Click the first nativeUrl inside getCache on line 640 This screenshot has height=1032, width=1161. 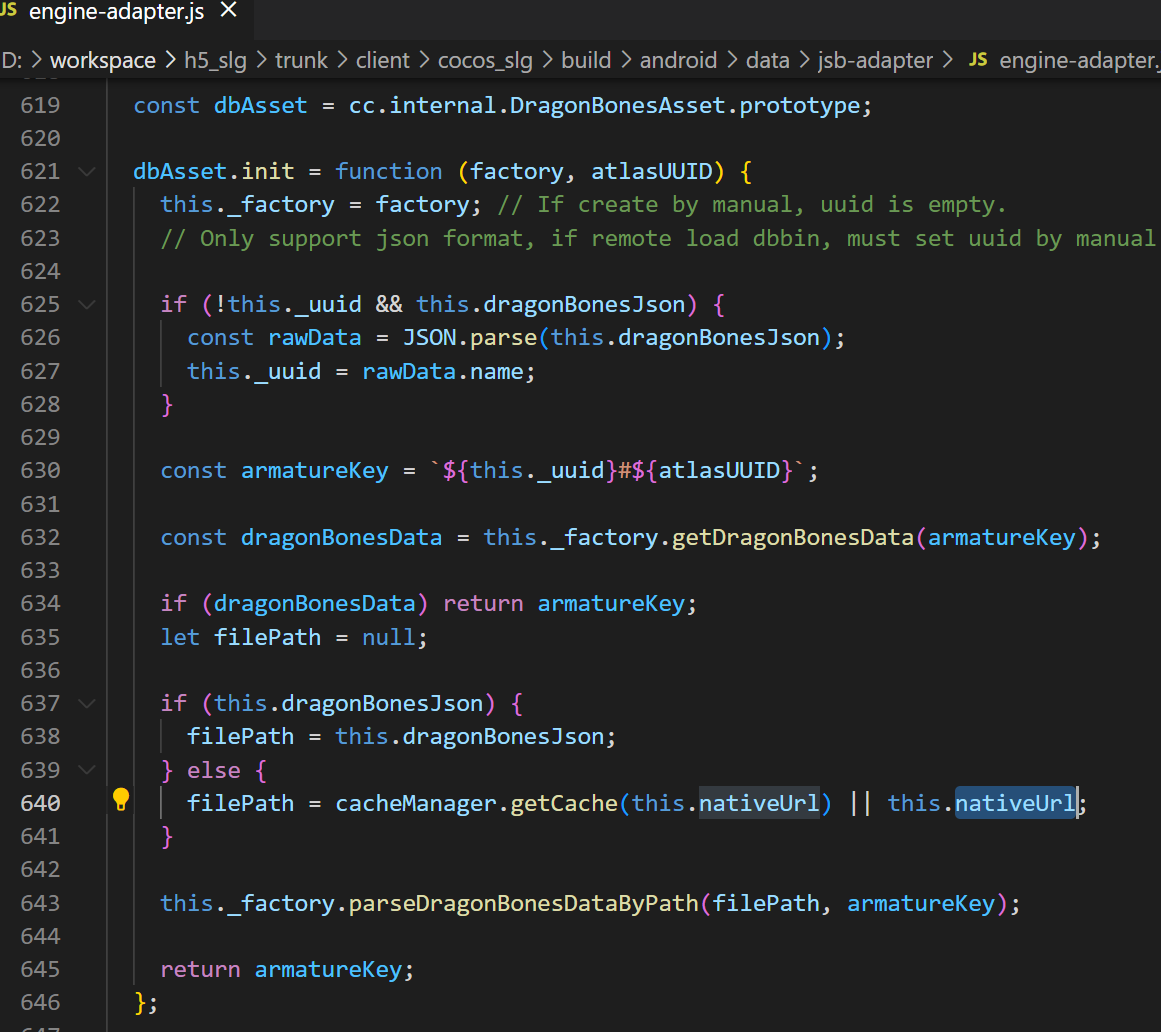(x=759, y=803)
